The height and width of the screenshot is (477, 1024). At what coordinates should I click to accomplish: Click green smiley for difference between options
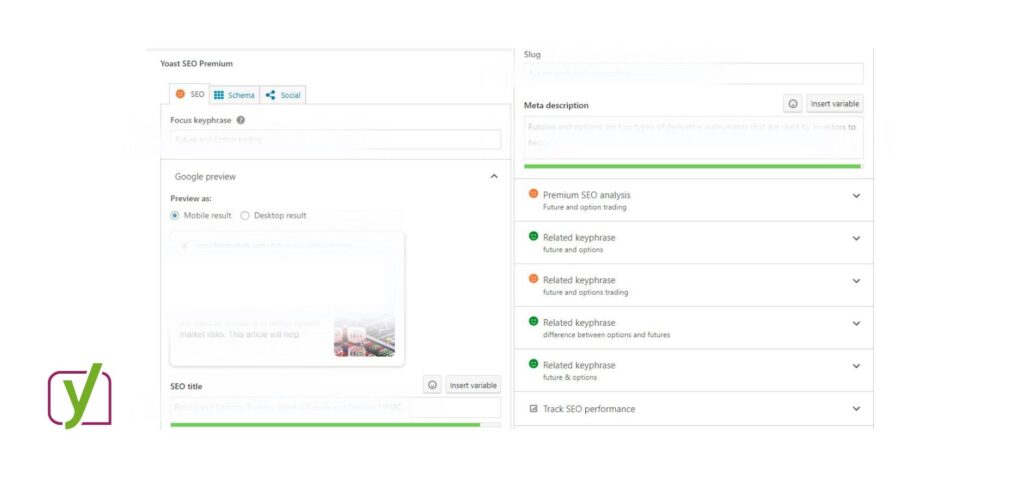[534, 321]
